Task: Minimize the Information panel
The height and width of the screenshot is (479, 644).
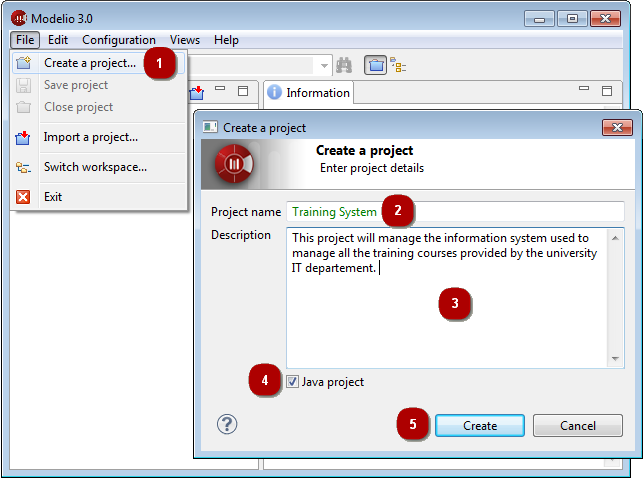Action: (x=585, y=90)
